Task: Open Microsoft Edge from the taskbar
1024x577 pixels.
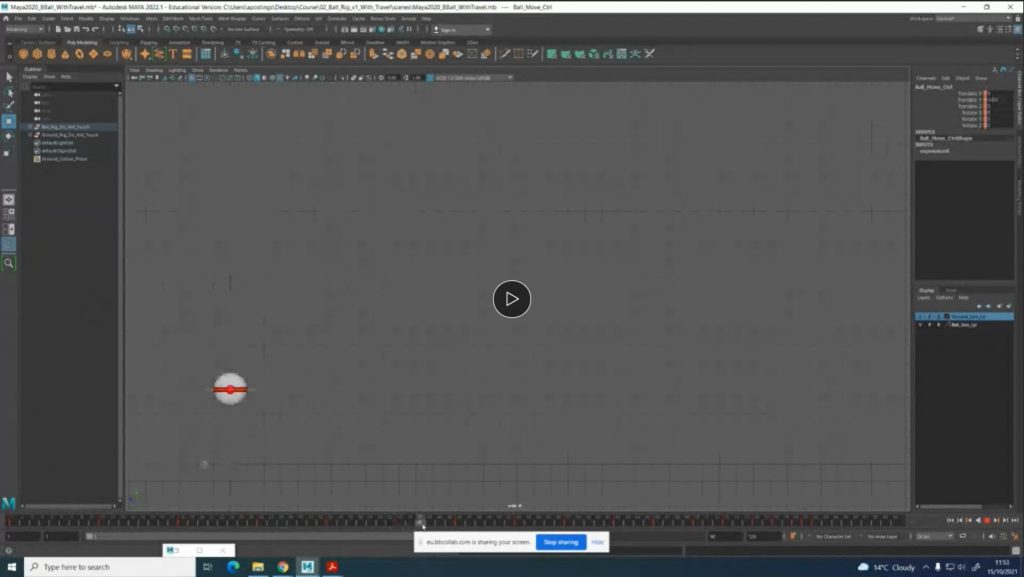Action: (x=233, y=567)
